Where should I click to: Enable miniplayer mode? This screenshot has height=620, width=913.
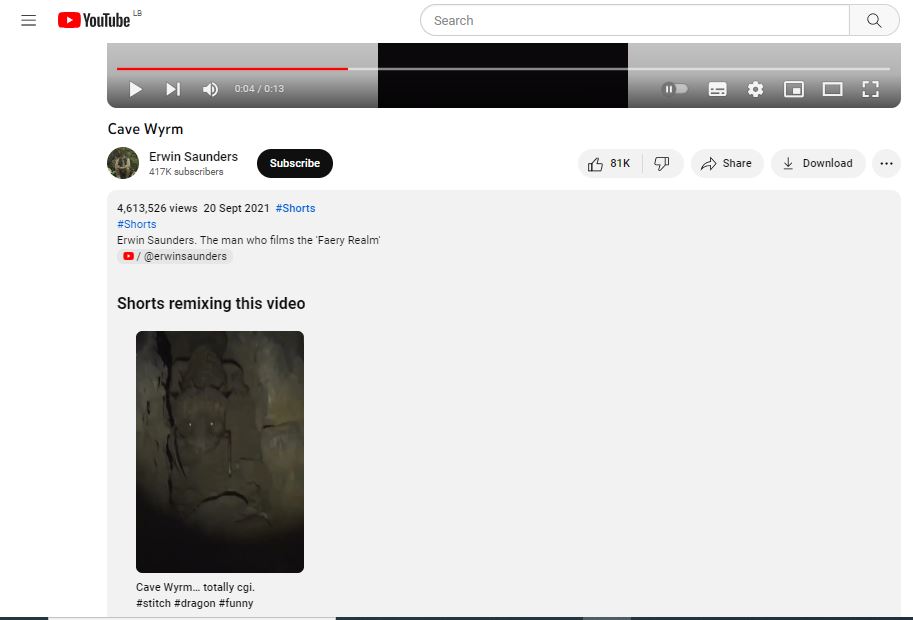(x=793, y=89)
